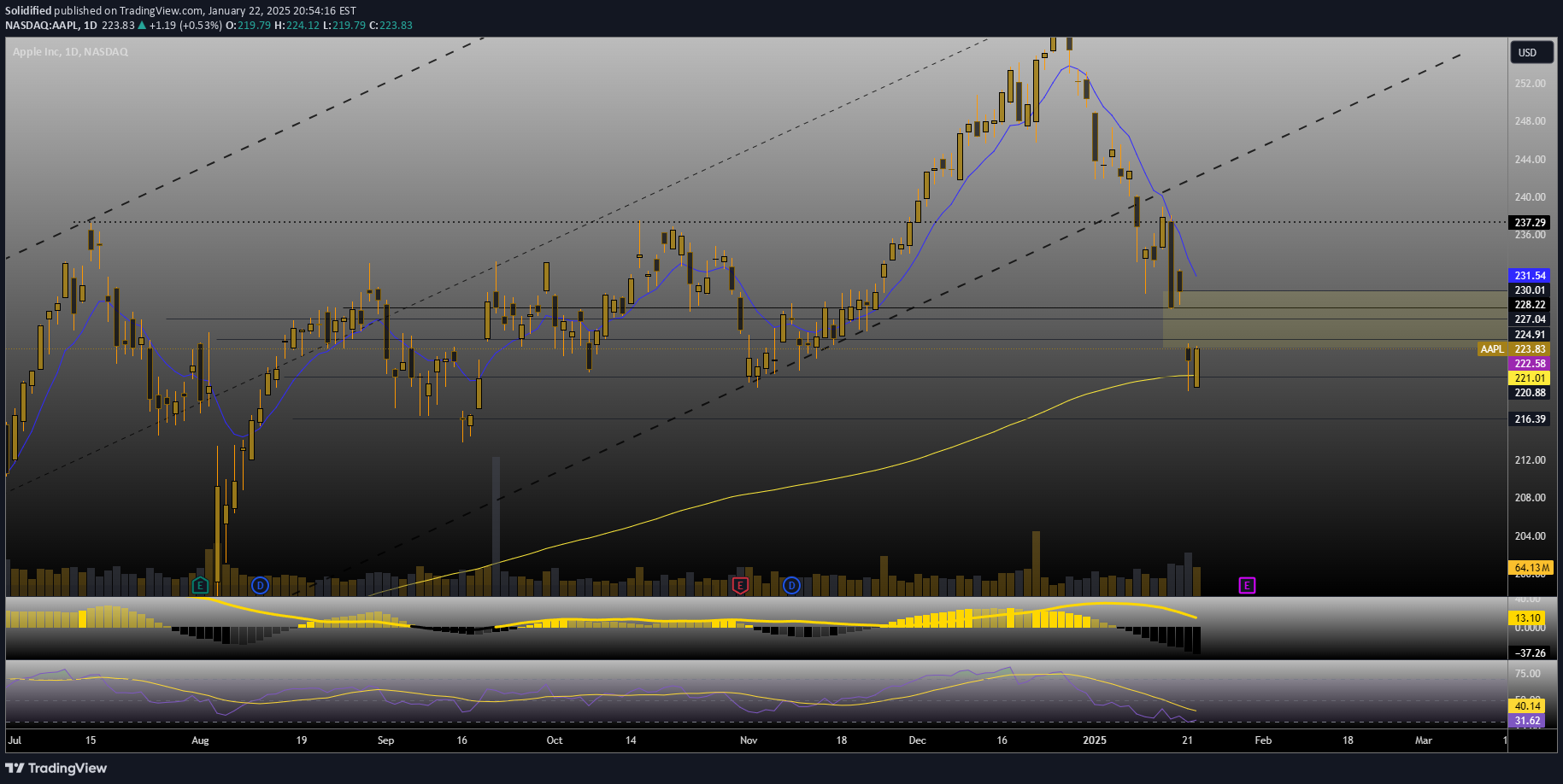The height and width of the screenshot is (784, 1563).
Task: Click the blue dividend marker in mid-August
Action: click(260, 585)
